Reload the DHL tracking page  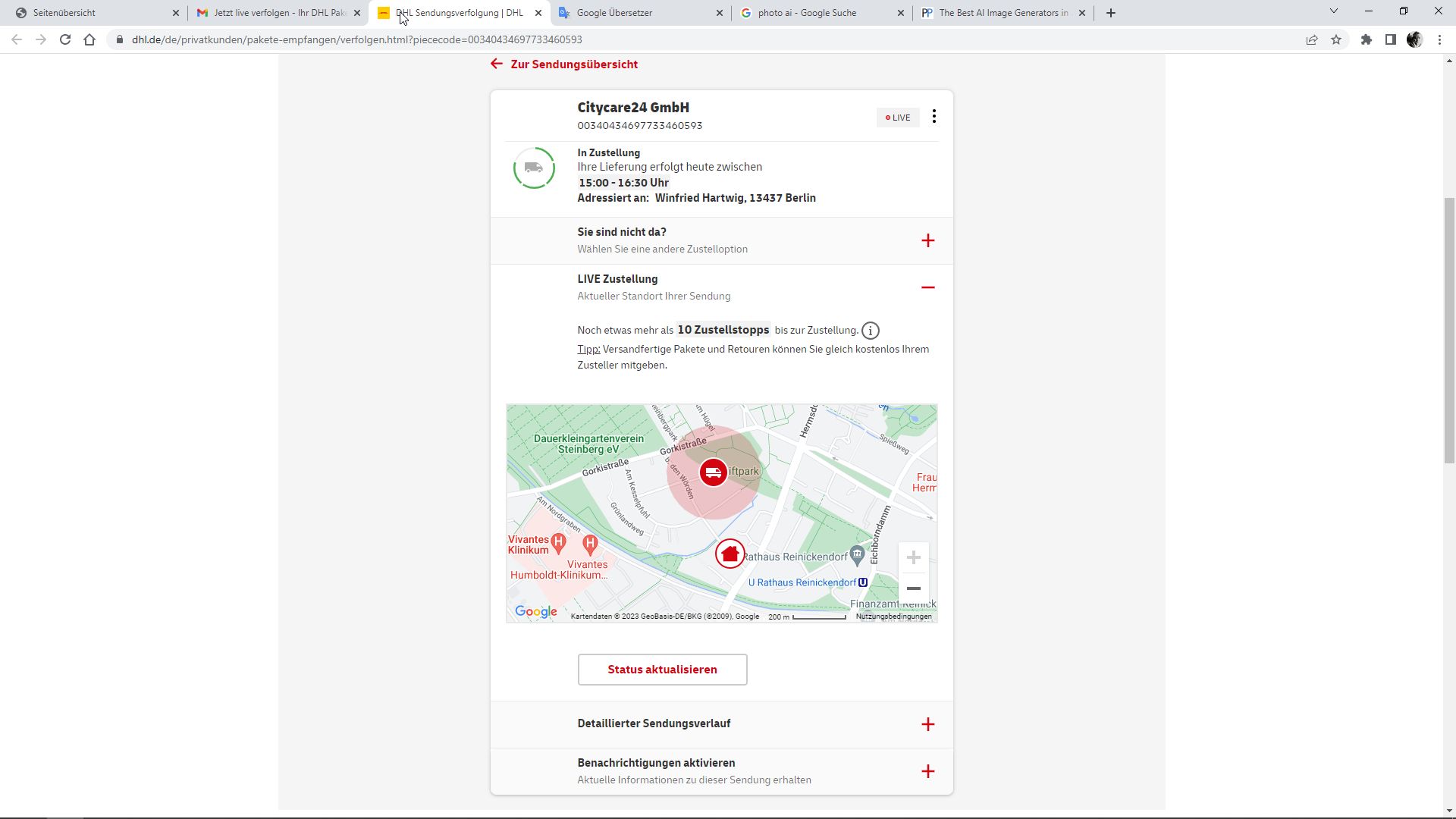[65, 39]
